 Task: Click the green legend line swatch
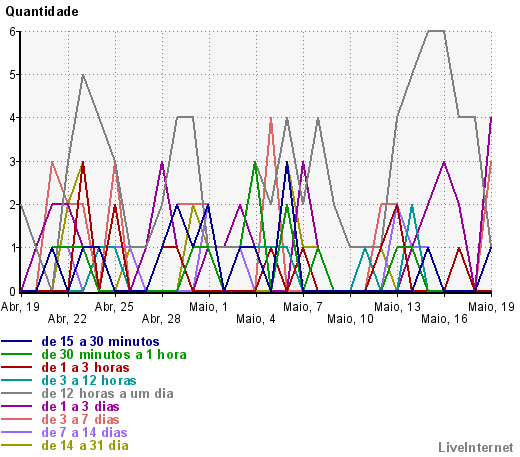point(17,354)
